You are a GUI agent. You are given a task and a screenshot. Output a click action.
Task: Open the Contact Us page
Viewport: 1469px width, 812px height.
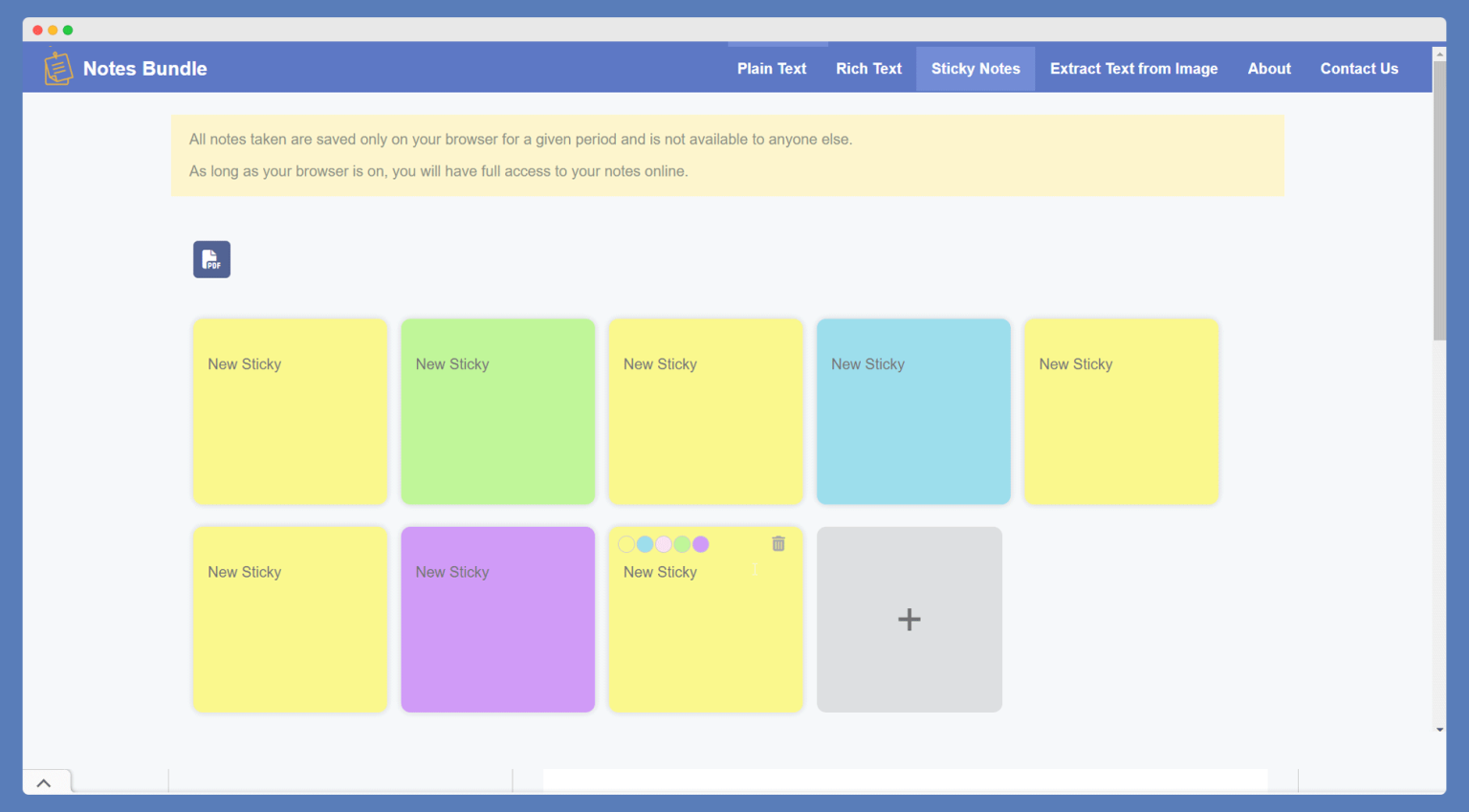click(1359, 68)
